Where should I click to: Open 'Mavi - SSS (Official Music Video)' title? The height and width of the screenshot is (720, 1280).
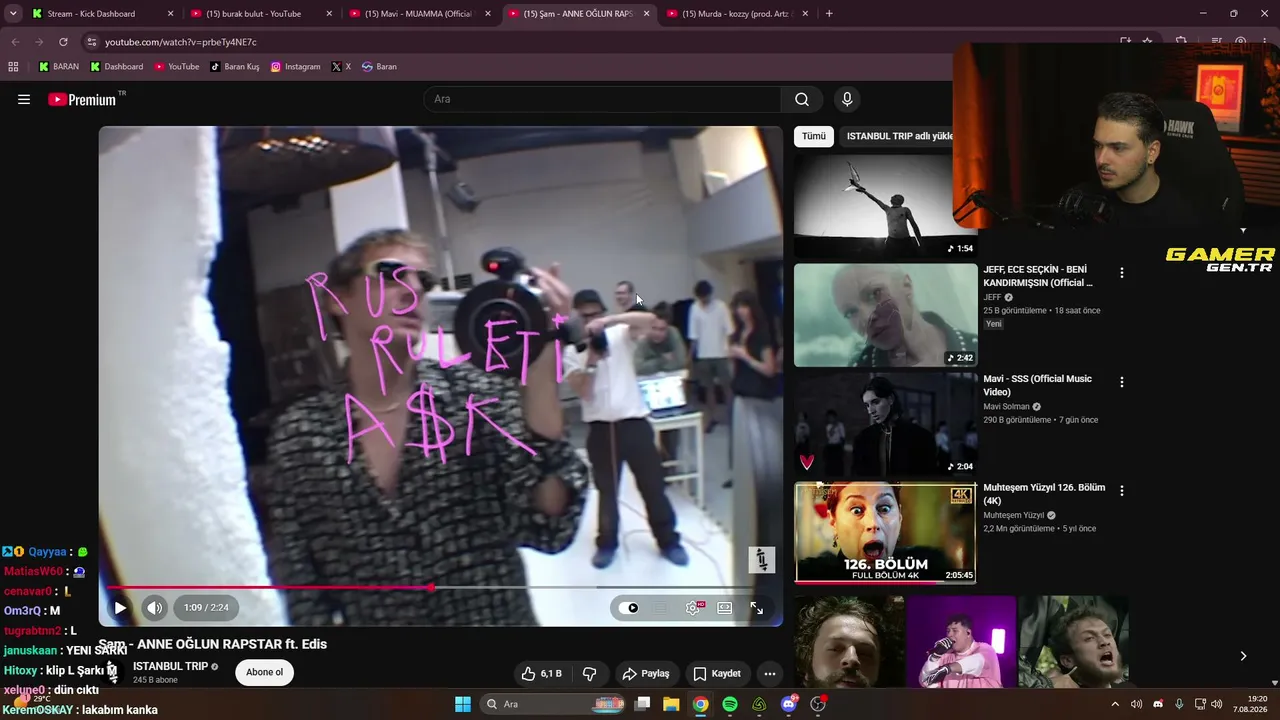click(x=1038, y=385)
